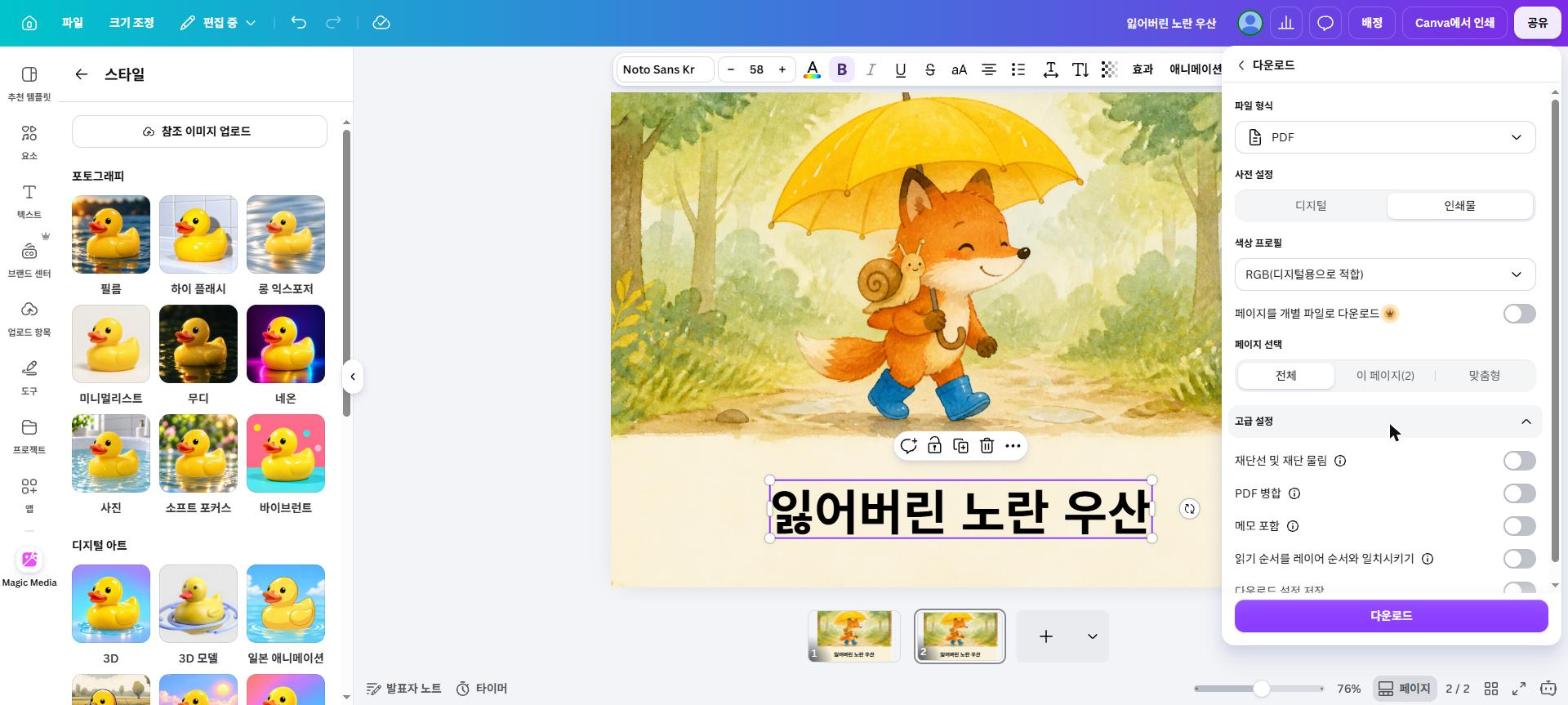Toggle underline formatting
The width and height of the screenshot is (1568, 705).
click(x=900, y=69)
